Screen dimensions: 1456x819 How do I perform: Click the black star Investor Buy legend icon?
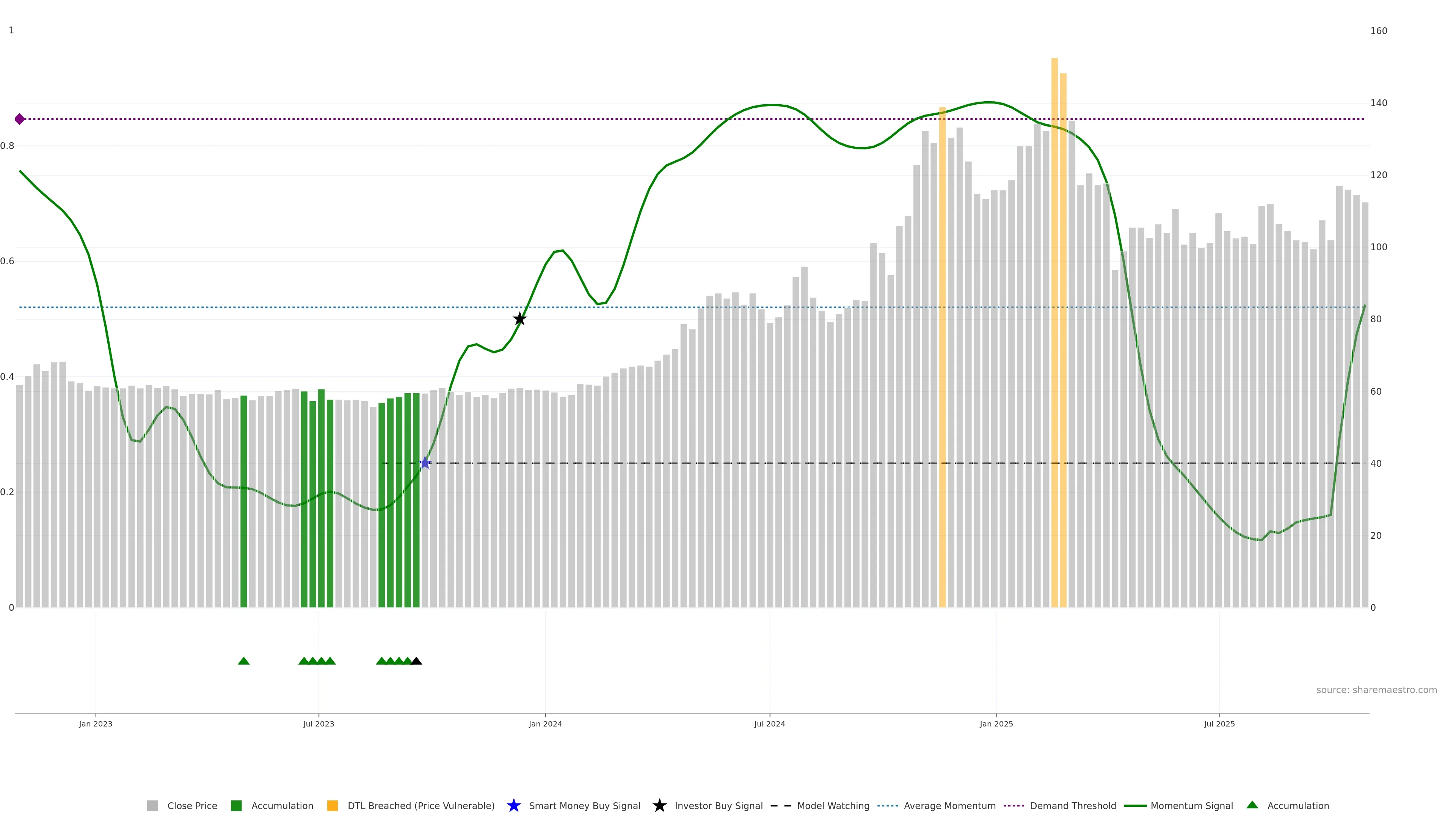[x=660, y=805]
